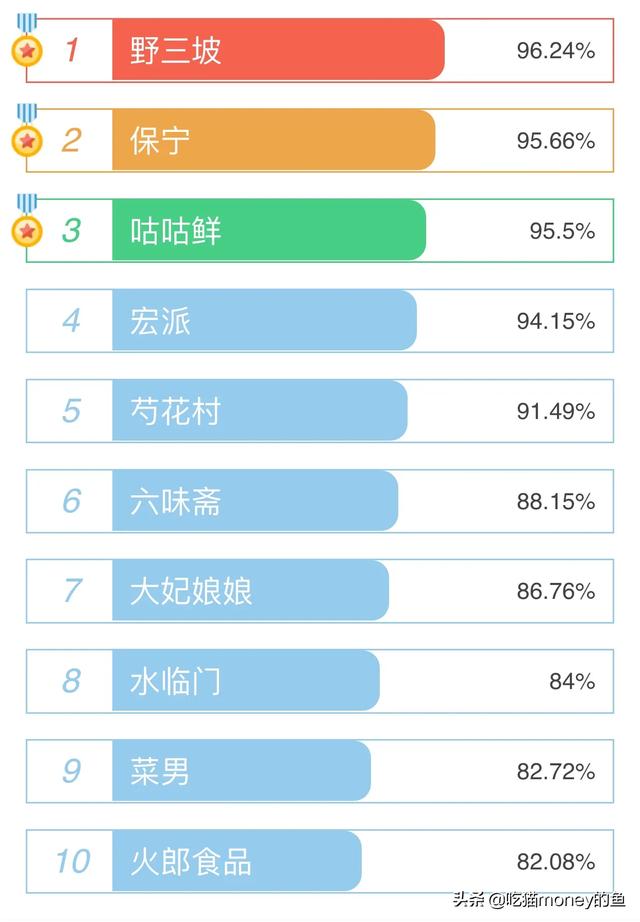Select the orange 保宁 bar
This screenshot has width=640, height=922.
pyautogui.click(x=273, y=140)
